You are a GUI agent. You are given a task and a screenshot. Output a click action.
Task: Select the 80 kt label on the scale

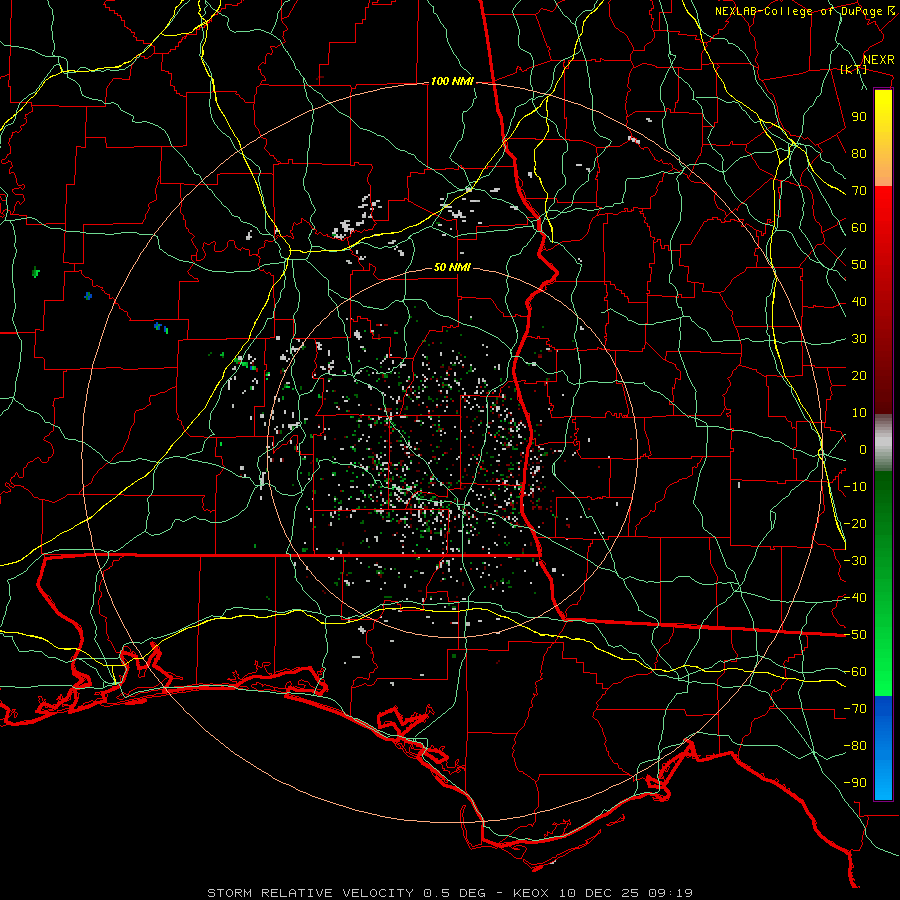(859, 153)
